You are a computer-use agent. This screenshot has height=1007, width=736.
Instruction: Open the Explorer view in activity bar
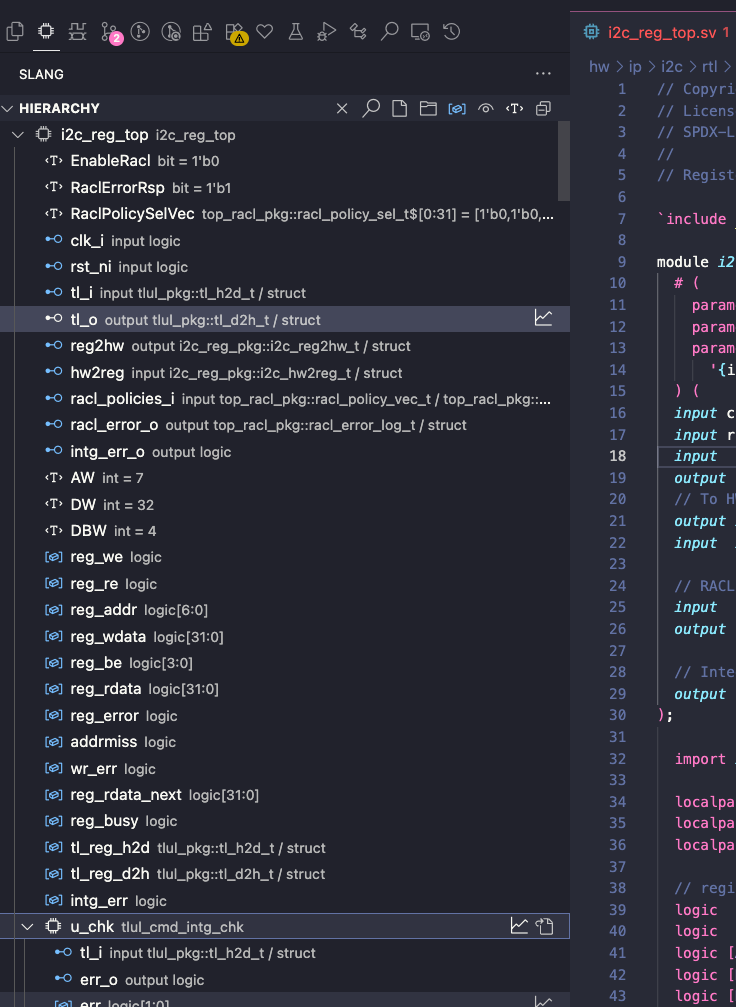click(14, 32)
